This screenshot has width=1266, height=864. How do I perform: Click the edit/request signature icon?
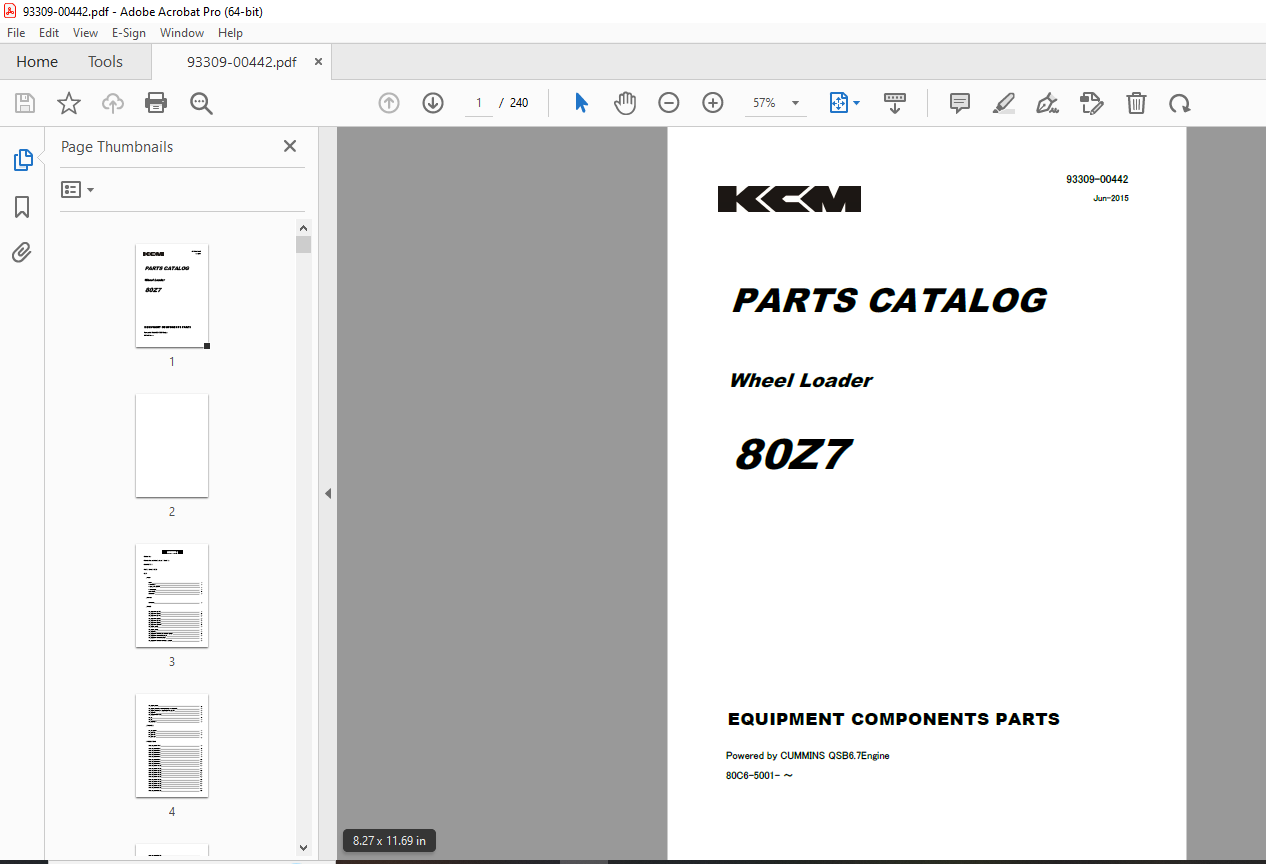[1091, 103]
